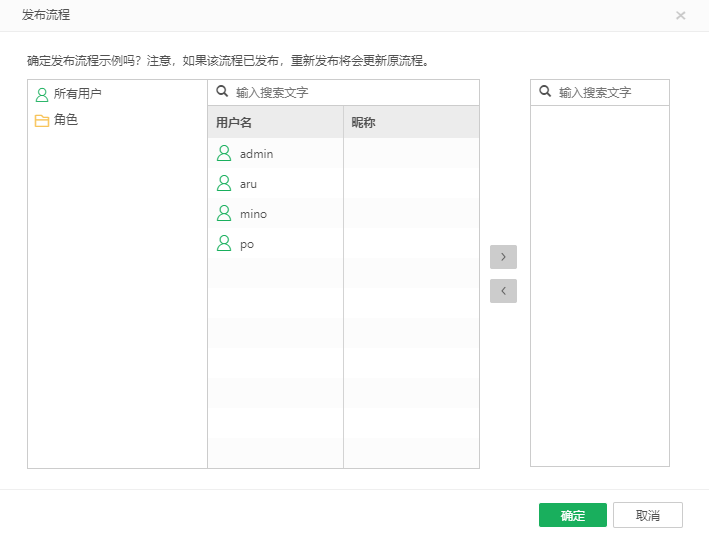Cancel the dialog with 取消 button

[x=647, y=515]
